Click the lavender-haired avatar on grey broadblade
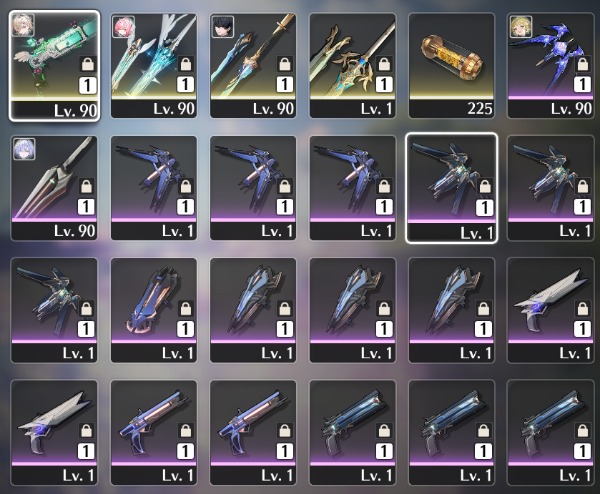600x494 pixels. pos(24,149)
